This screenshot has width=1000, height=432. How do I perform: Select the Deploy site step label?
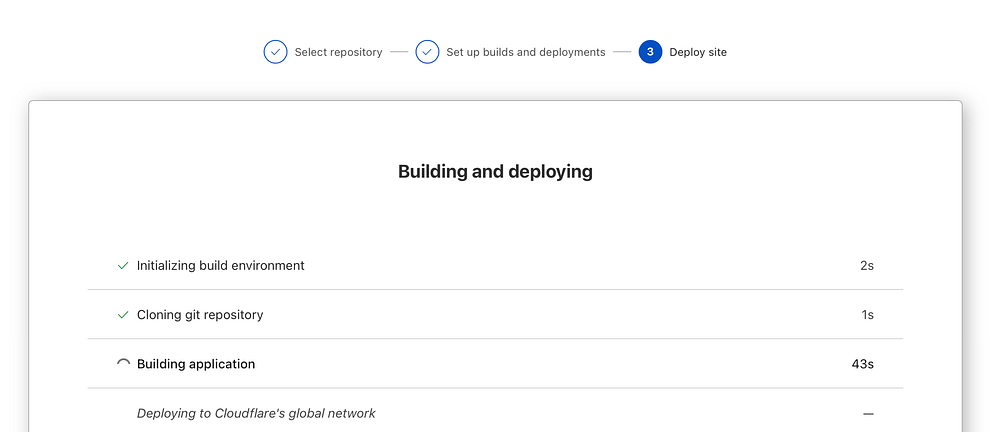tap(698, 52)
